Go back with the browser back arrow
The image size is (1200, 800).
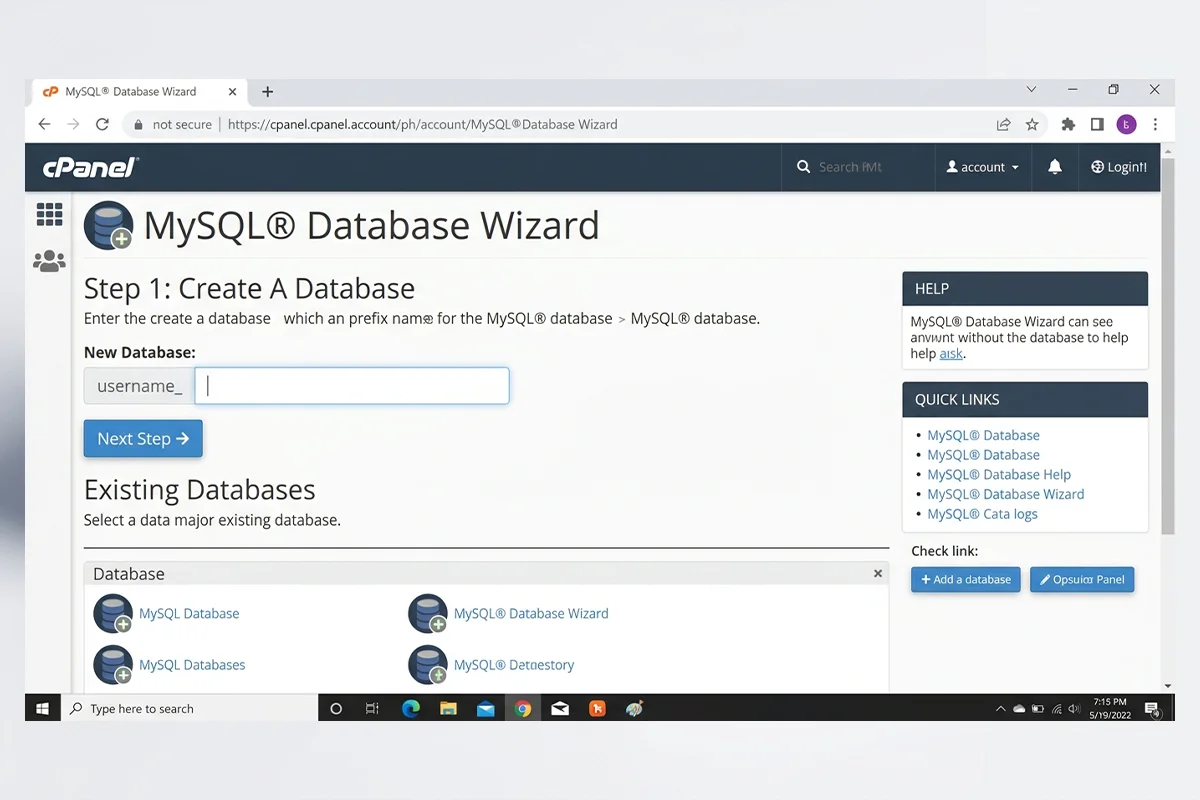point(44,124)
